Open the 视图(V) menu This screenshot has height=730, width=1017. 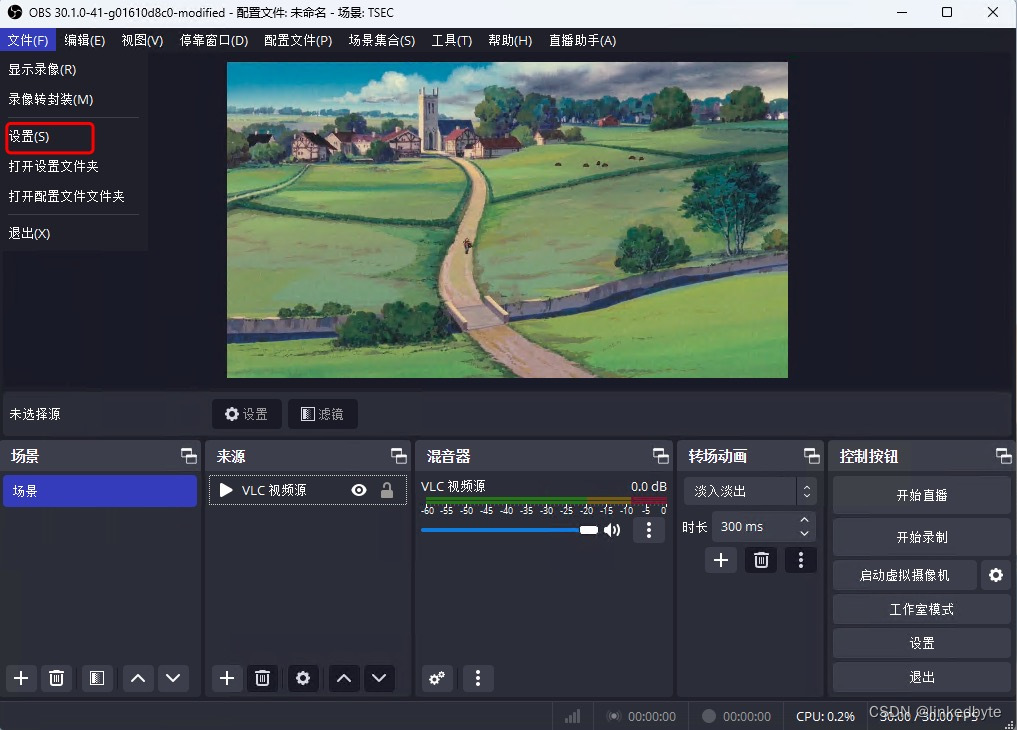[142, 40]
